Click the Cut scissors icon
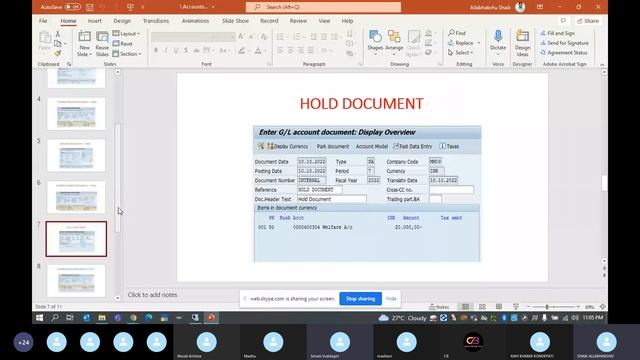 click(x=58, y=34)
